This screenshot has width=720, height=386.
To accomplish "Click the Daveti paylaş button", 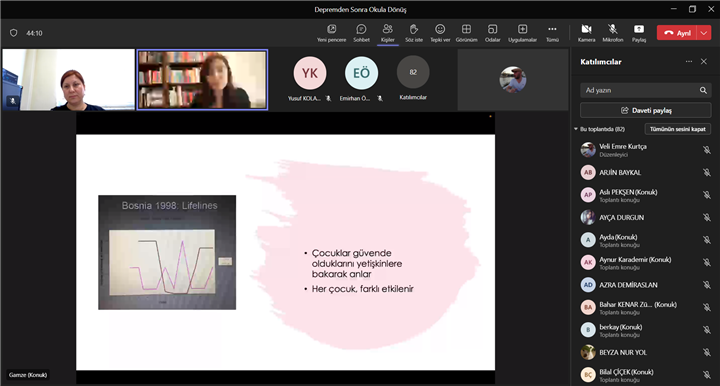I will click(x=646, y=110).
